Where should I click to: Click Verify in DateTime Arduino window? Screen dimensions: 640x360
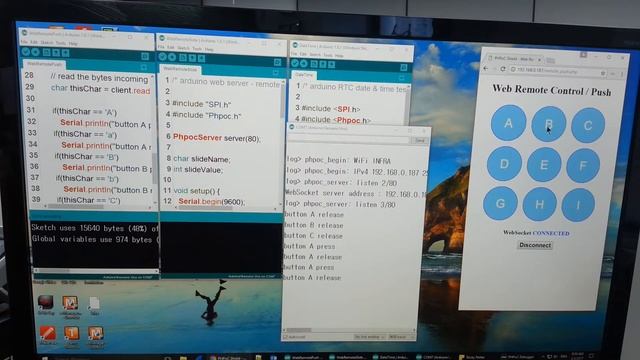[295, 63]
